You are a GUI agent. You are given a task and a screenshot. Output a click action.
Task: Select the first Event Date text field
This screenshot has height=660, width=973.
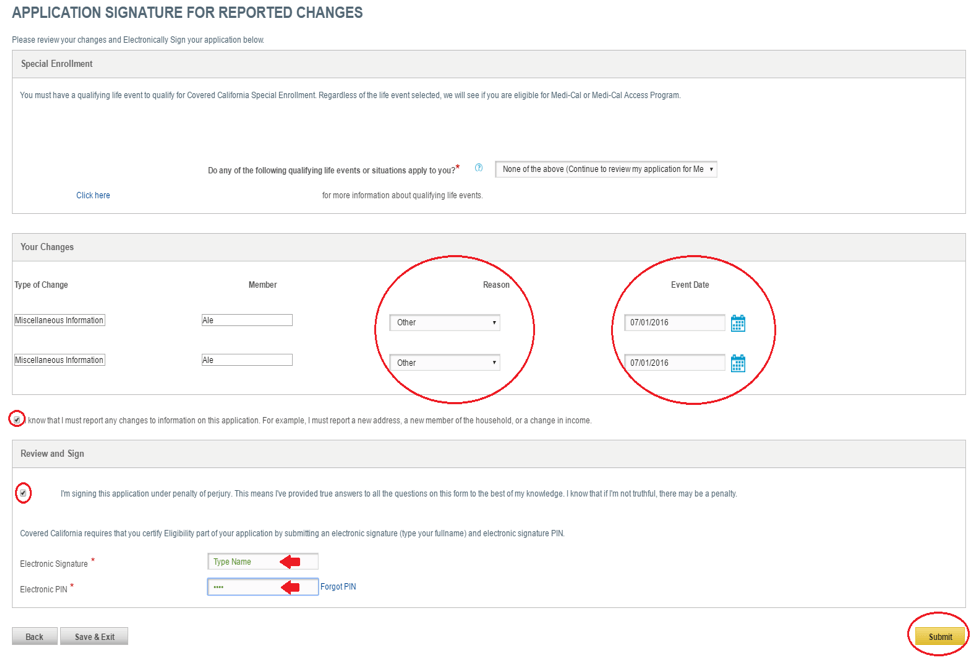pos(674,323)
